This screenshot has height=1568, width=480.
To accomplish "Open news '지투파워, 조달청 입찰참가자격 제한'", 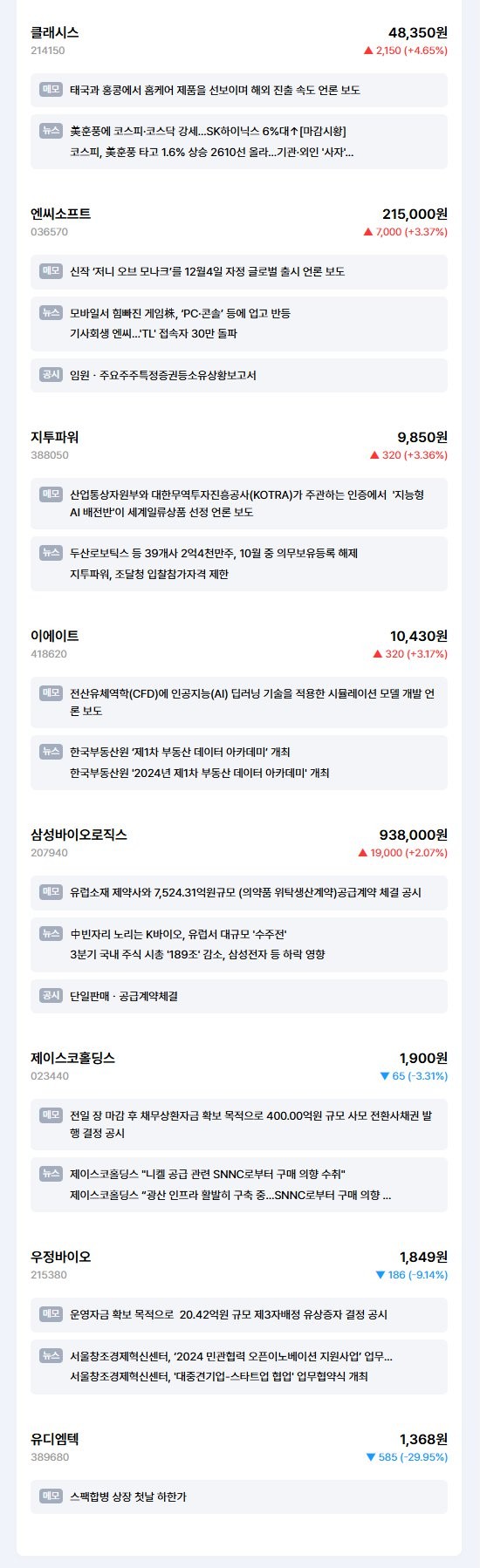I will click(149, 574).
